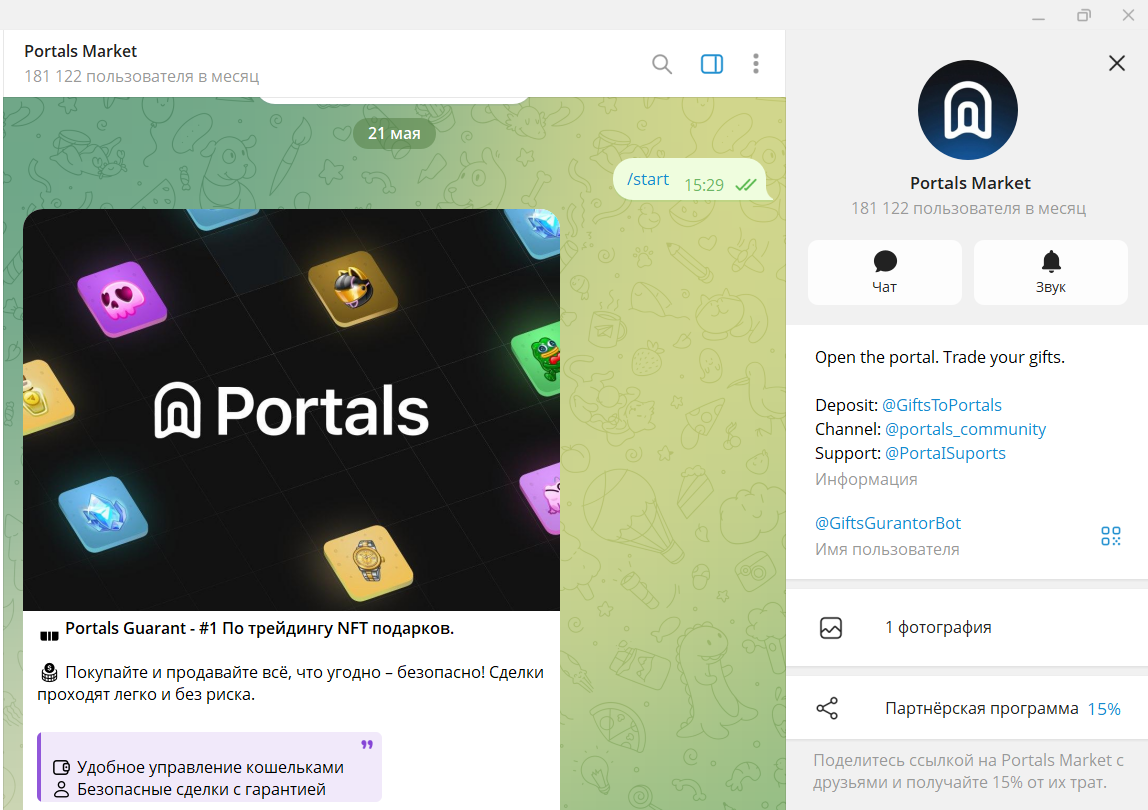Click the Звук notification bell button

(x=1051, y=272)
